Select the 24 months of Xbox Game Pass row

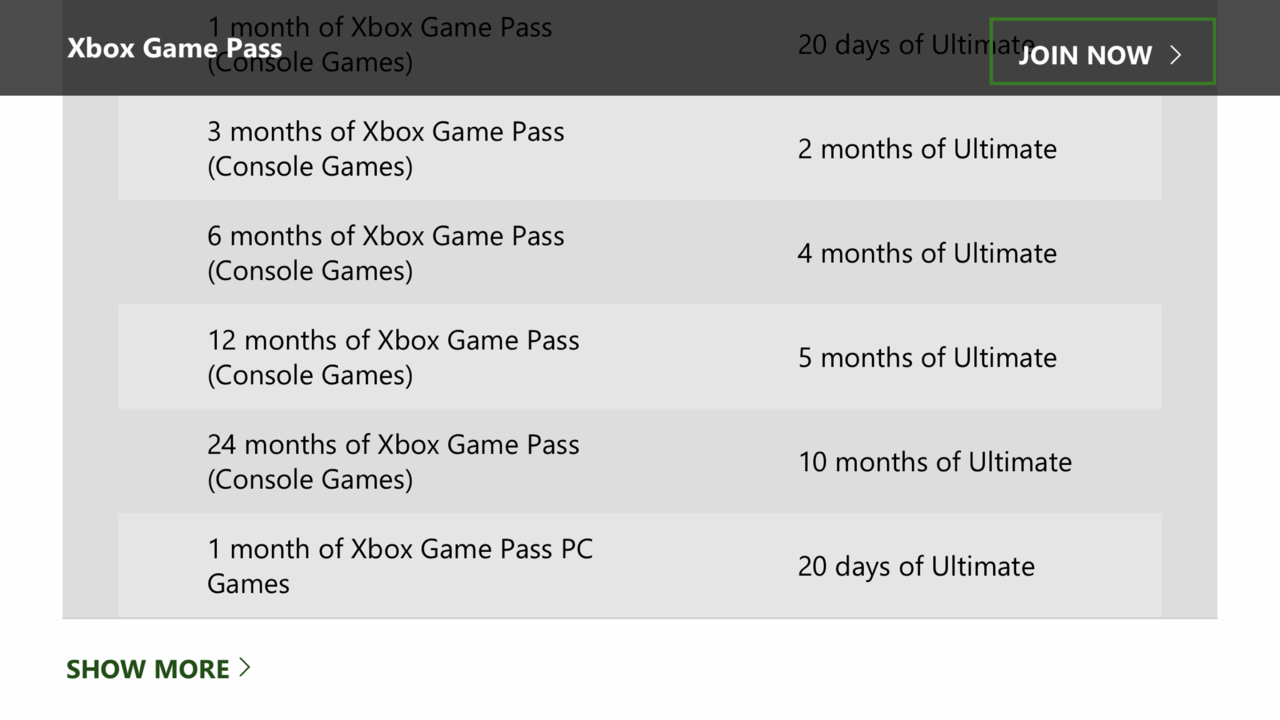click(x=640, y=461)
